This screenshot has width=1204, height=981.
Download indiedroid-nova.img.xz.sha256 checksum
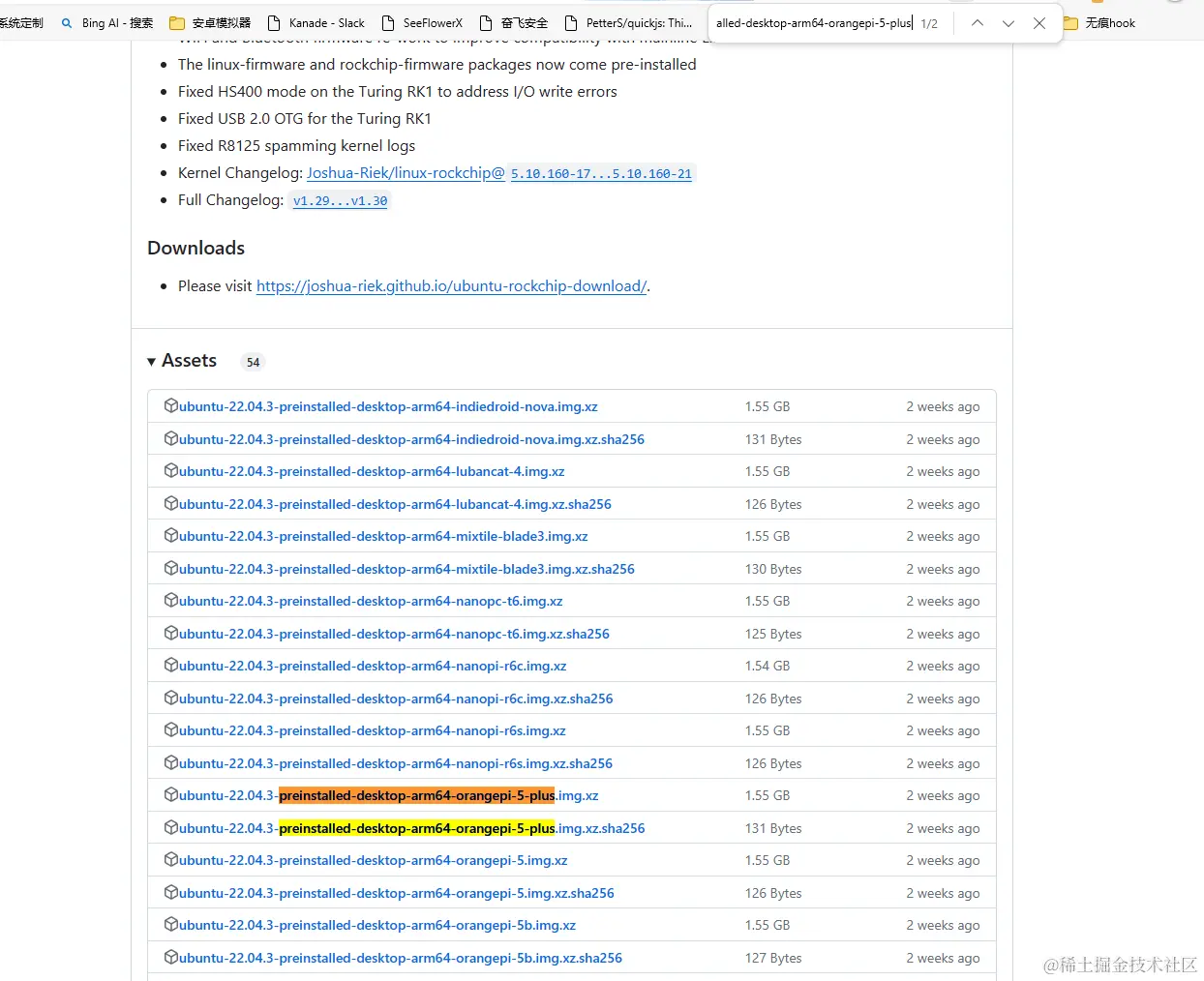411,439
